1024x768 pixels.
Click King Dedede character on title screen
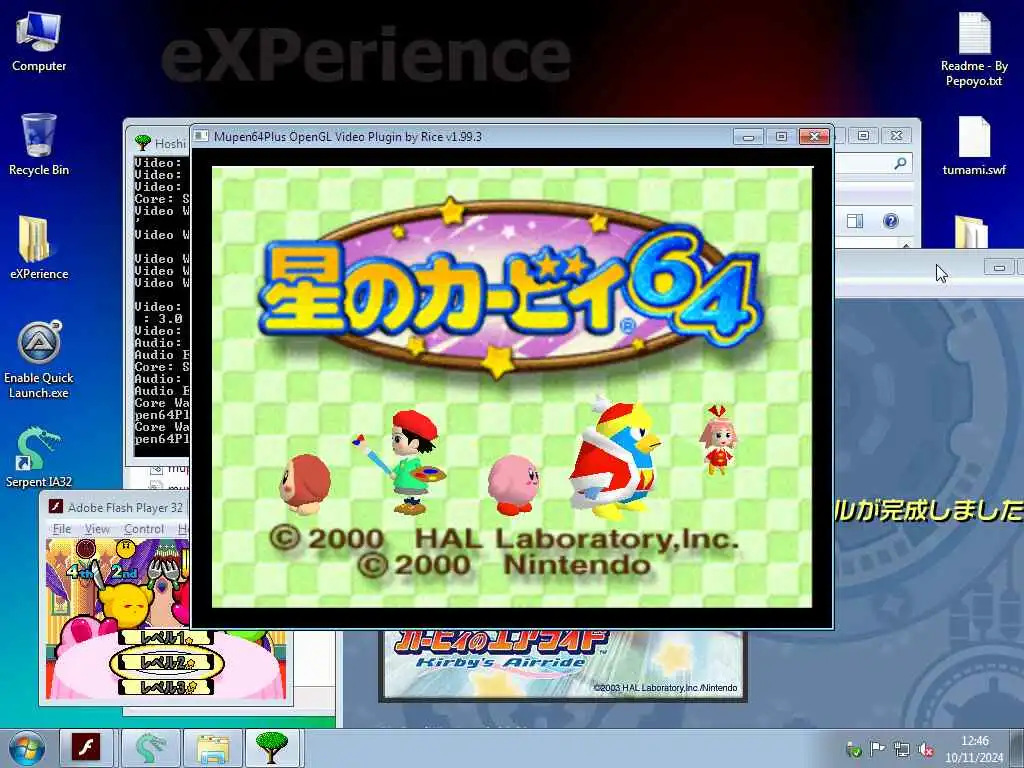click(614, 460)
